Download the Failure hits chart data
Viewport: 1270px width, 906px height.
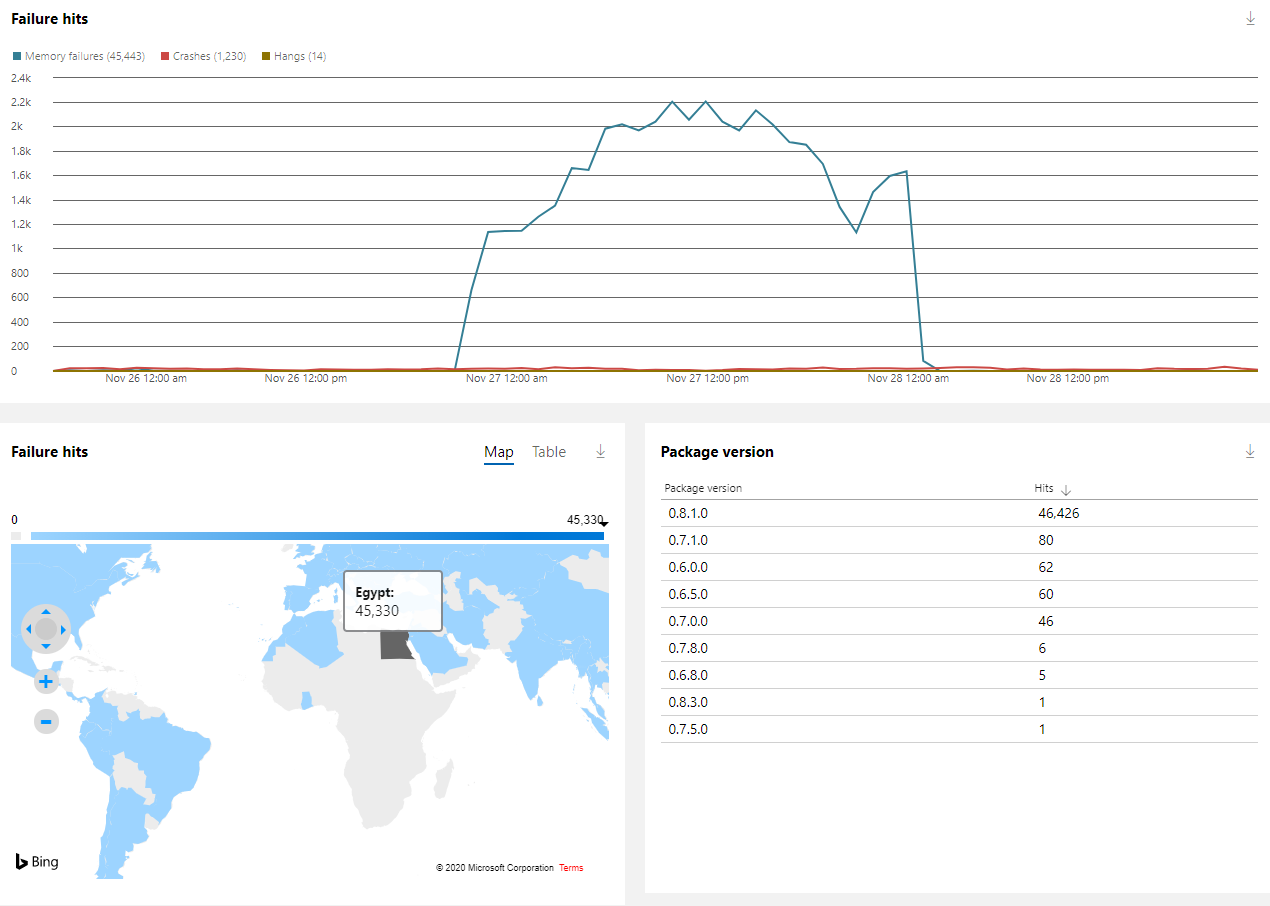[1250, 18]
